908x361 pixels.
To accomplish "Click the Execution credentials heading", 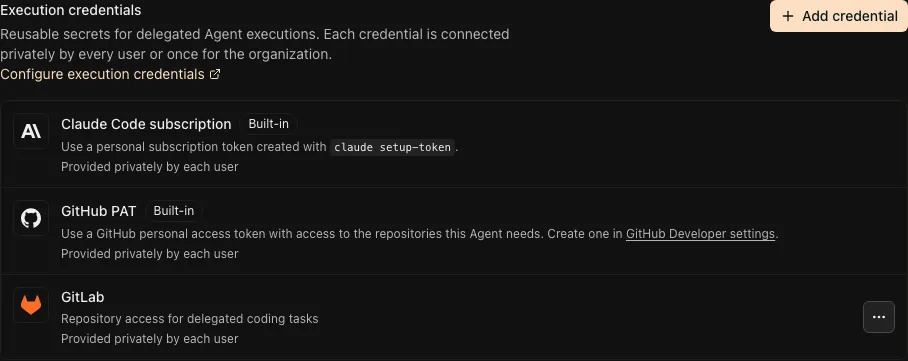I will pos(71,10).
